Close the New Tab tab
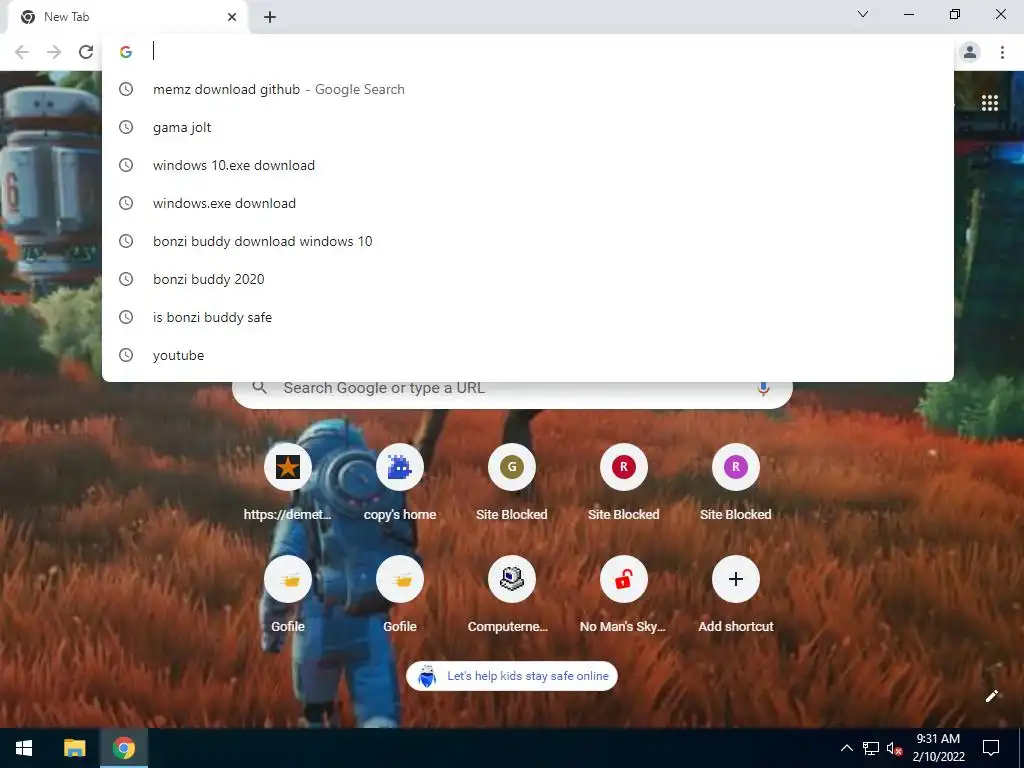Screen dimensions: 1024x768 pos(232,17)
